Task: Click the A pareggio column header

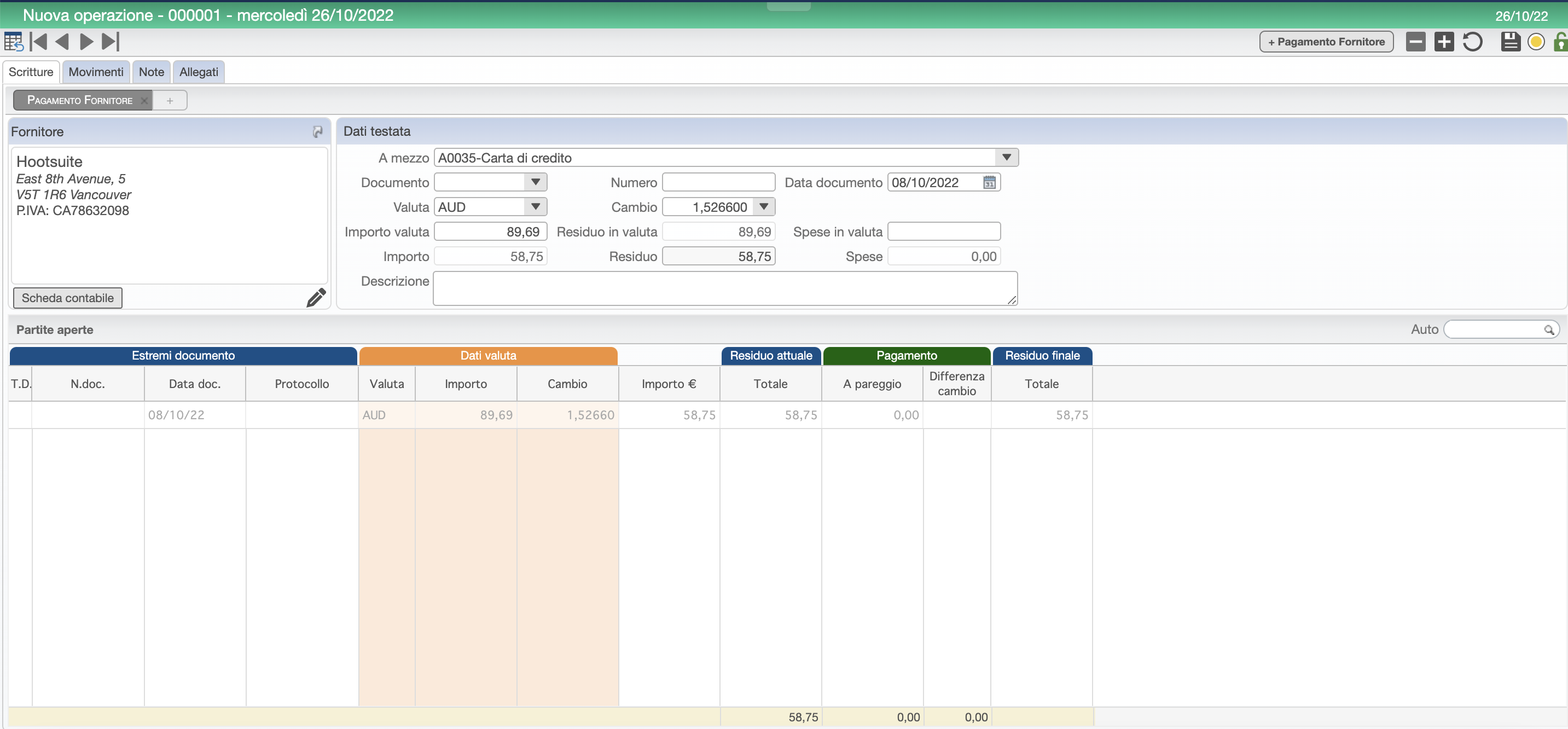Action: [x=872, y=384]
